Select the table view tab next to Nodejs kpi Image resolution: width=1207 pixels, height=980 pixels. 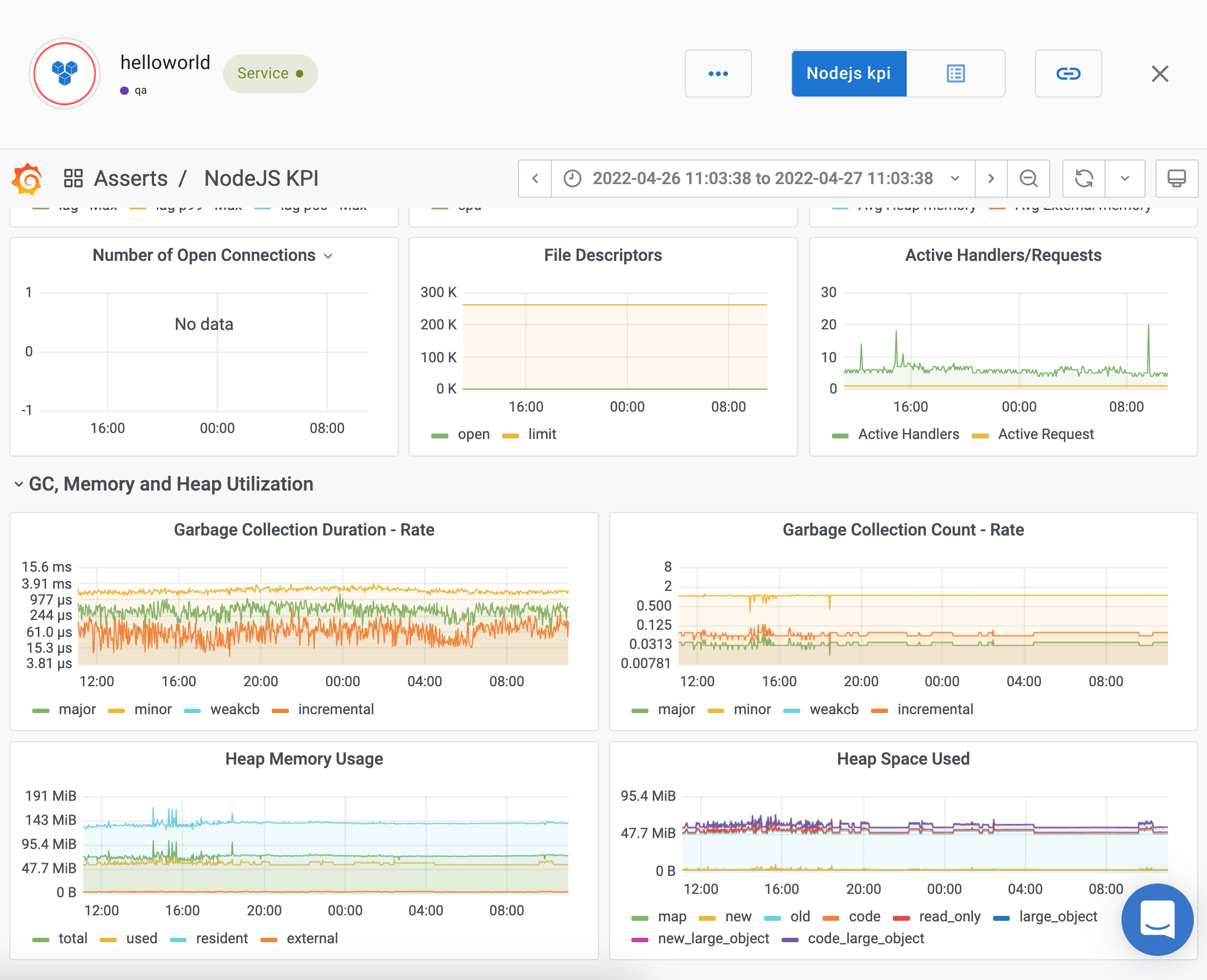pos(955,73)
